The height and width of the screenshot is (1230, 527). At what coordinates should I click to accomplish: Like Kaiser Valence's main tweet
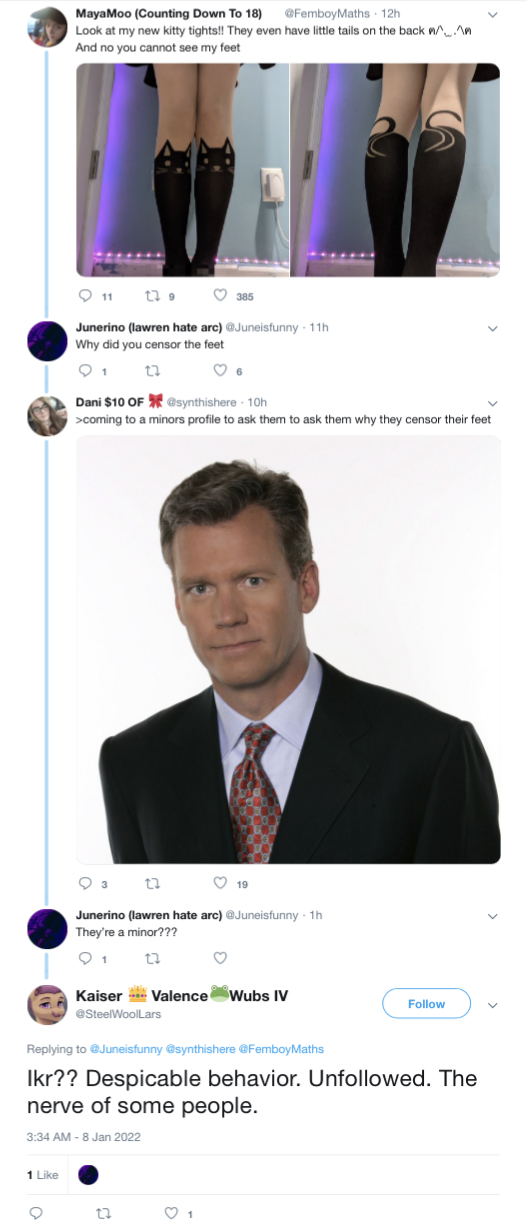pyautogui.click(x=169, y=1213)
